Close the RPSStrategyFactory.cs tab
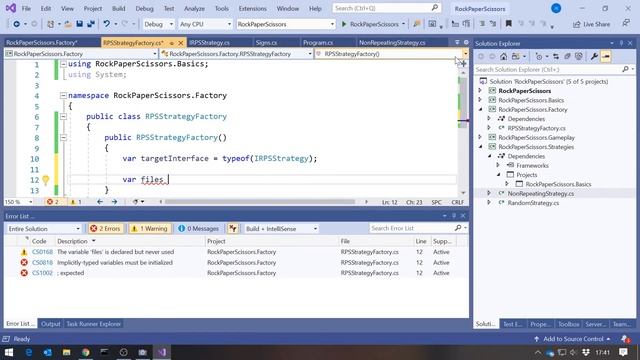The width and height of the screenshot is (640, 360). pyautogui.click(x=180, y=42)
